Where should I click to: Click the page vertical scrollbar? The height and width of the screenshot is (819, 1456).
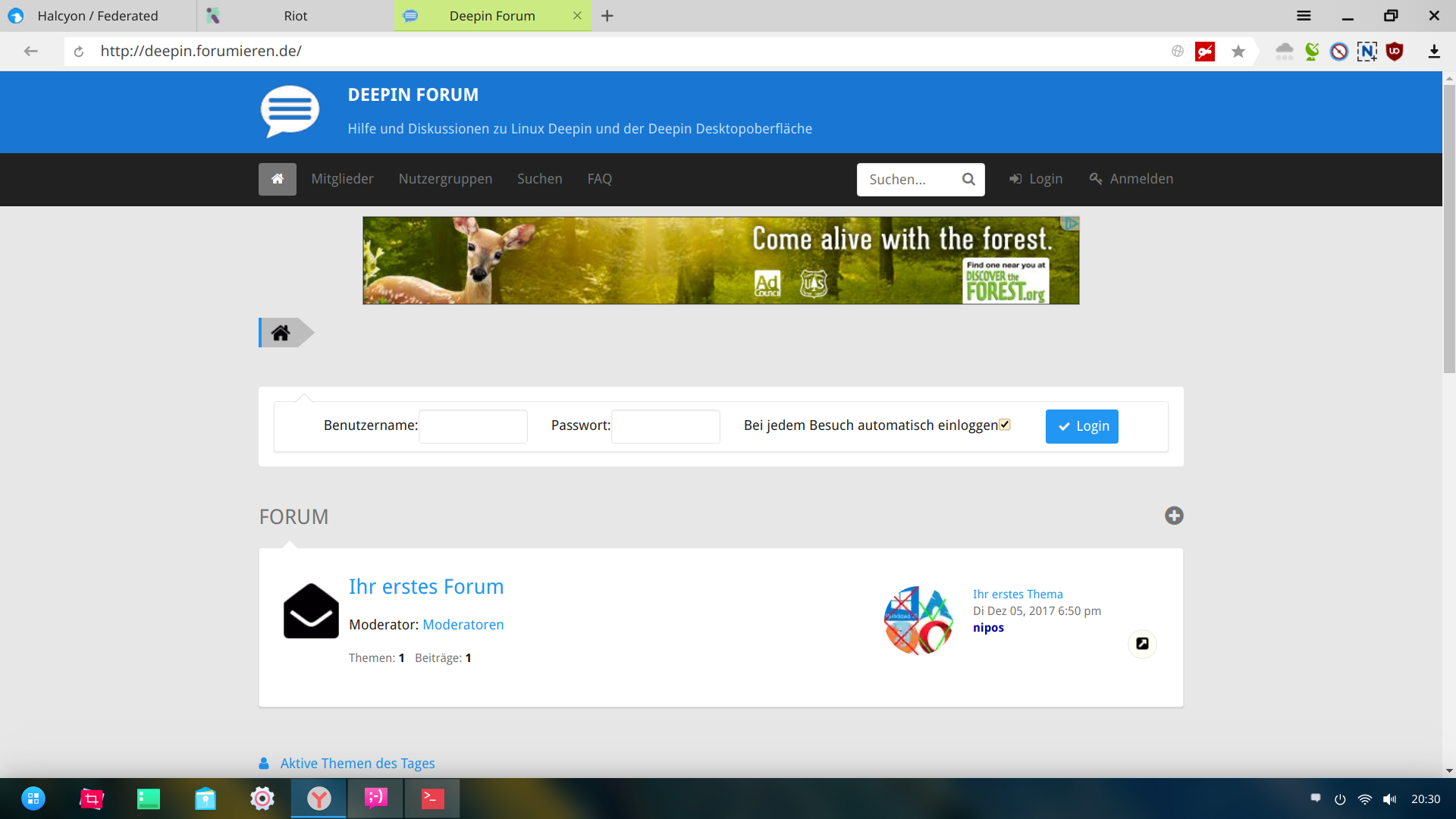tap(1449, 227)
